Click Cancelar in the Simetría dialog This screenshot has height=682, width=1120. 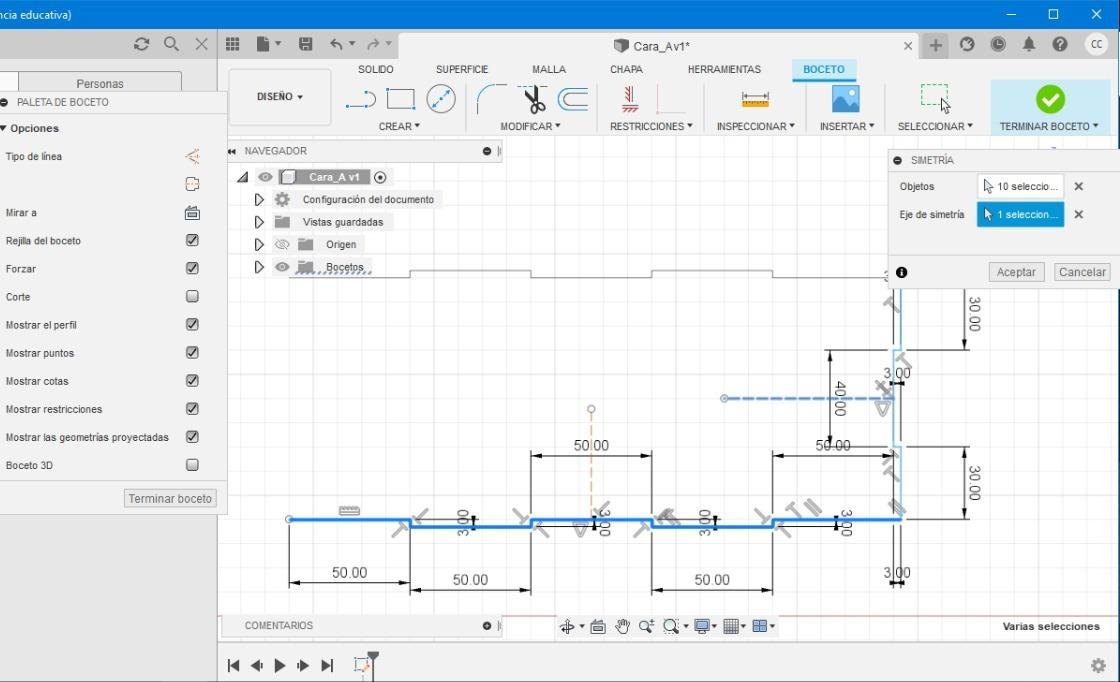(x=1082, y=272)
